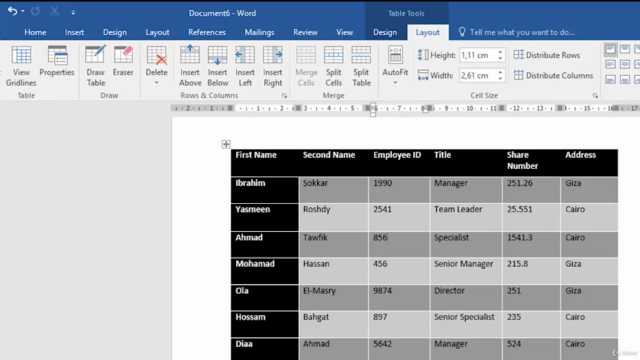Open Customize Quick Access Toolbar dropdown

pyautogui.click(x=73, y=12)
